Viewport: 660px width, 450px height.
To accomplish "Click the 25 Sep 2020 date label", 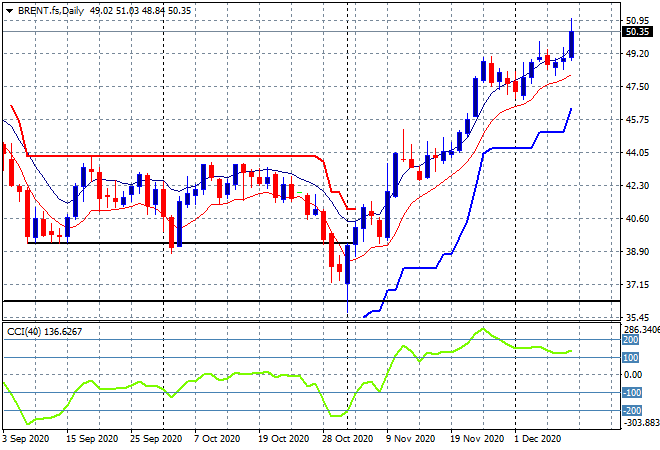I will [156, 439].
